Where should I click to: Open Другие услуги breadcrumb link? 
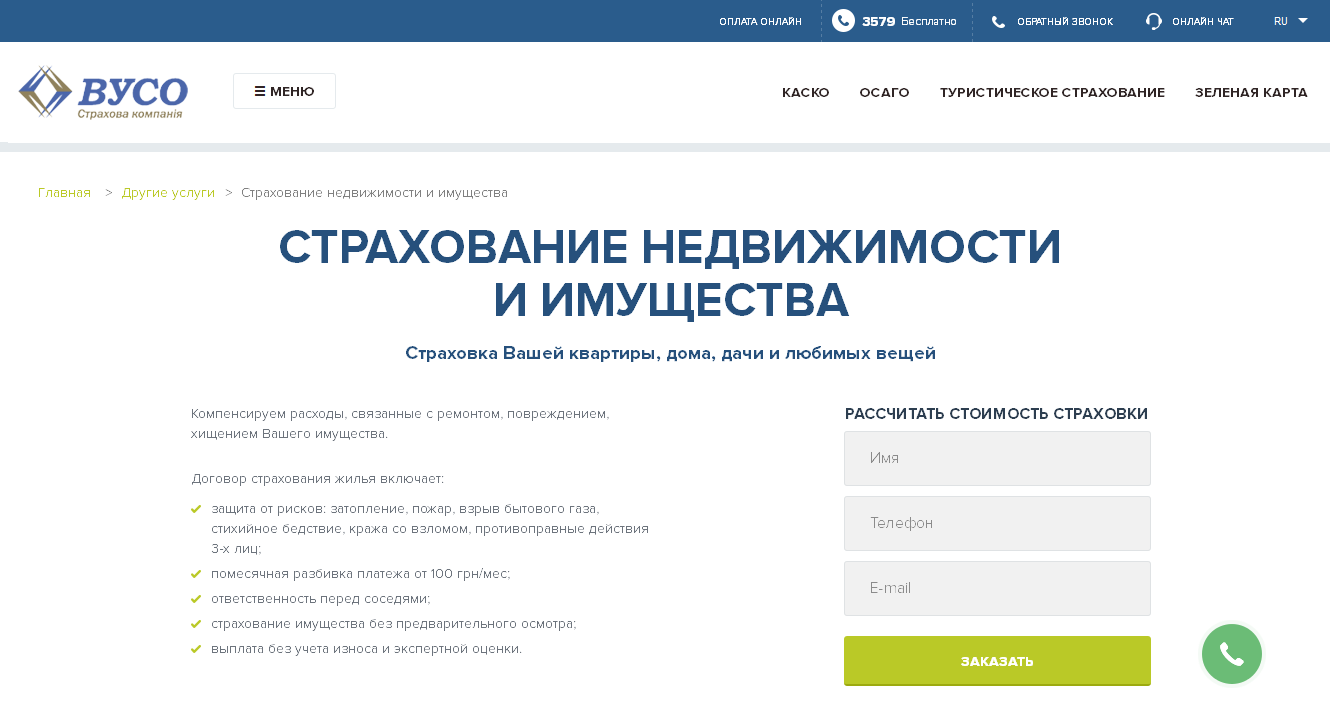168,192
